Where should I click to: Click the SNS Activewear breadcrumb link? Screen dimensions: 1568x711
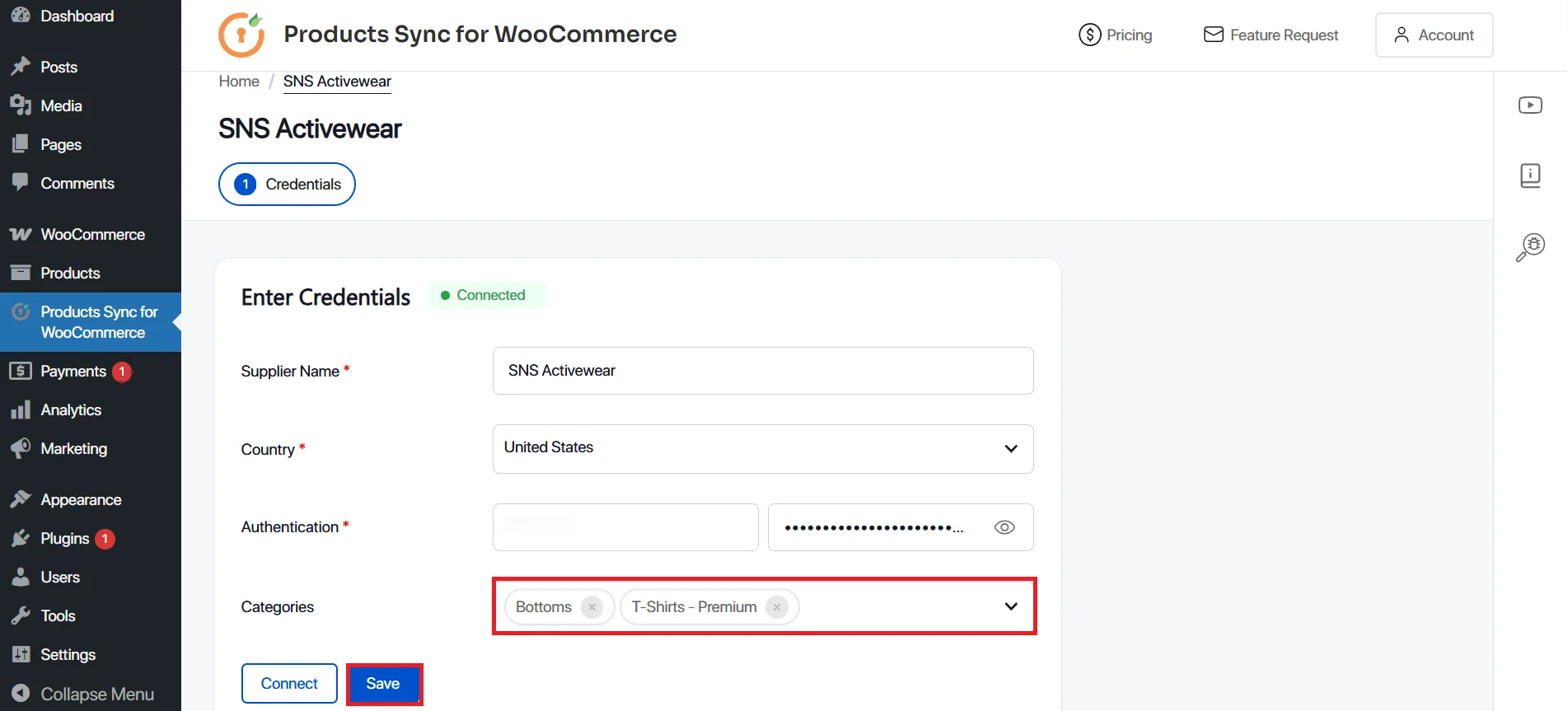[x=337, y=82]
